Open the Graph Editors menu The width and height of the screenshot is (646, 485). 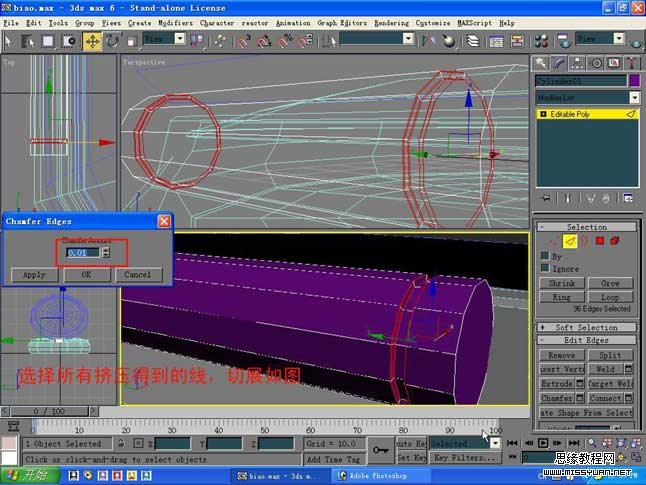[x=342, y=23]
